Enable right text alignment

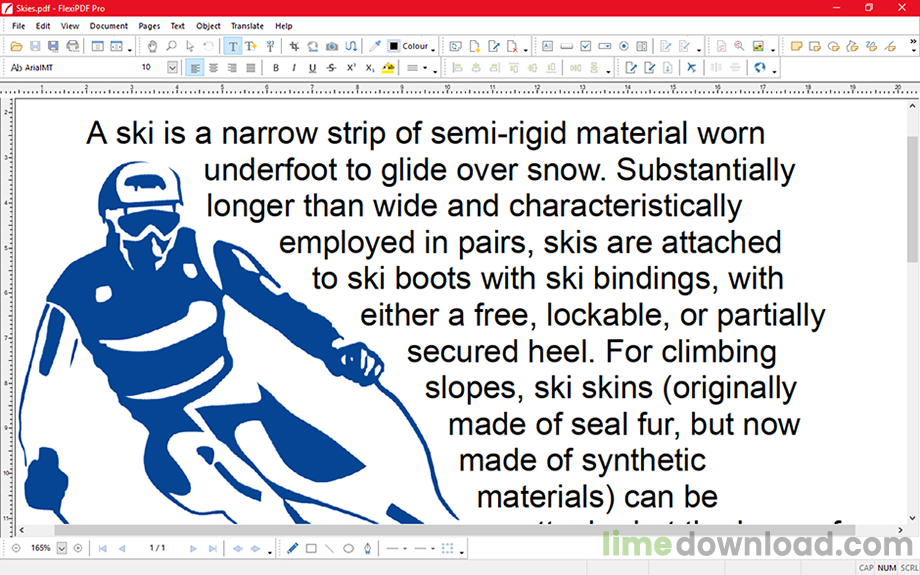232,68
